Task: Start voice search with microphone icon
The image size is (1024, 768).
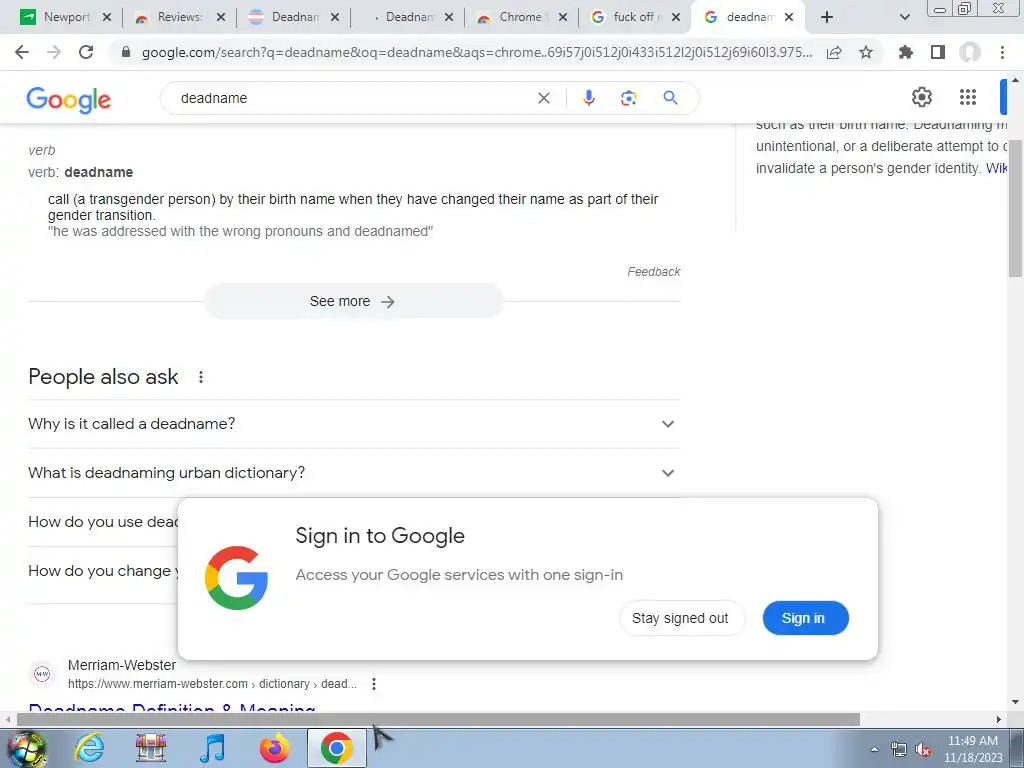Action: point(588,98)
